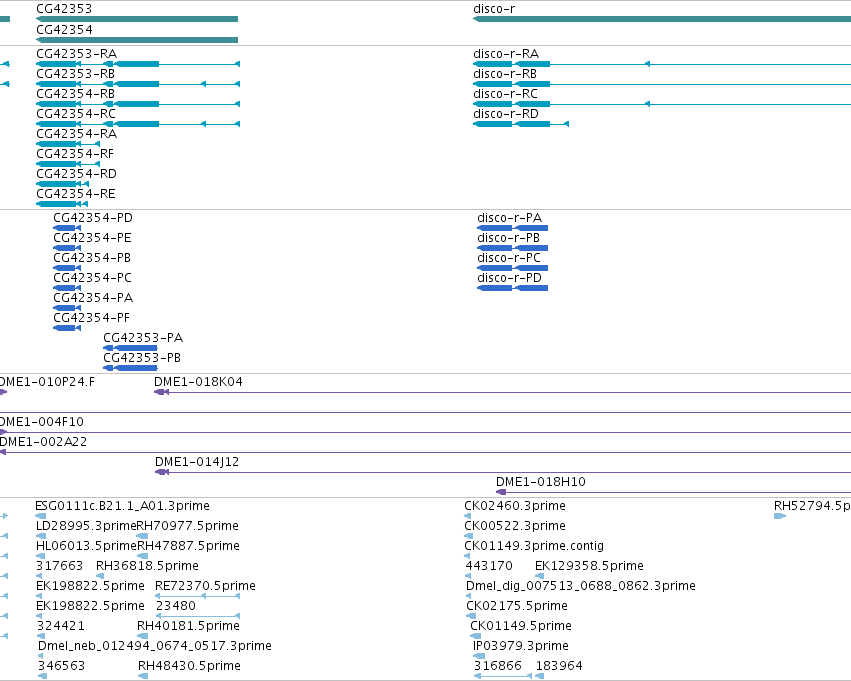This screenshot has width=851, height=681.
Task: Click EST label 316866
Action: pos(498,667)
